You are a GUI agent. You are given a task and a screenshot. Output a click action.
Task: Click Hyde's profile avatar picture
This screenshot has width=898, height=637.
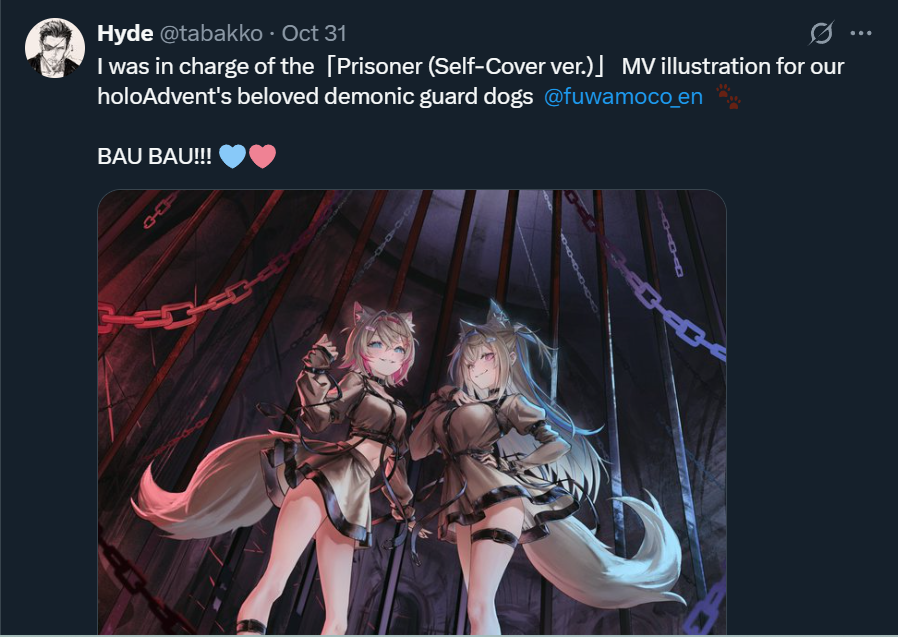(x=55, y=48)
